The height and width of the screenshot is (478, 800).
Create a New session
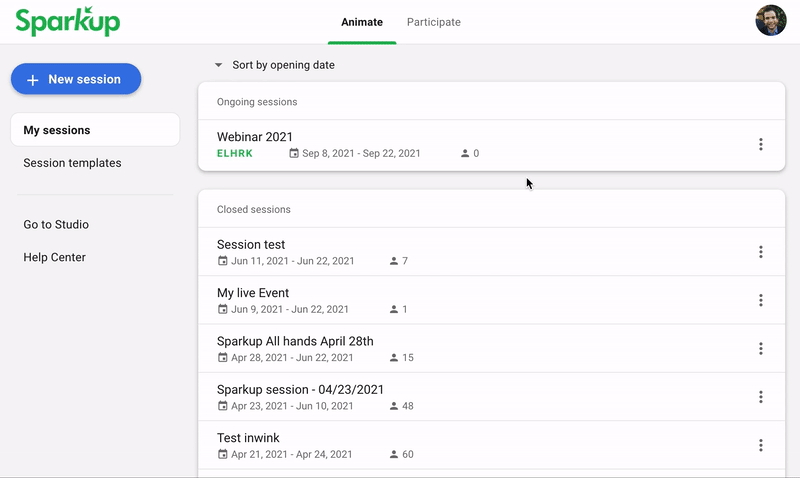[76, 79]
